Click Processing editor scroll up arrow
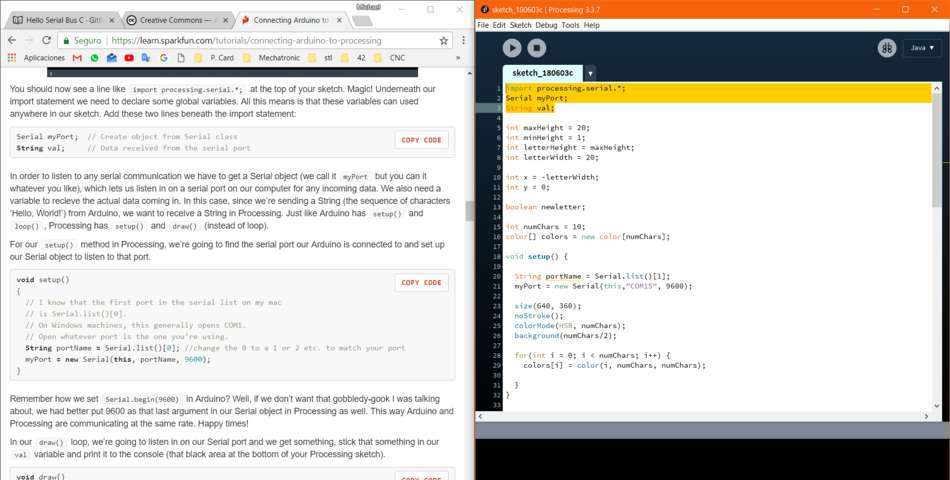Viewport: 950px width, 480px height. pyautogui.click(x=937, y=88)
